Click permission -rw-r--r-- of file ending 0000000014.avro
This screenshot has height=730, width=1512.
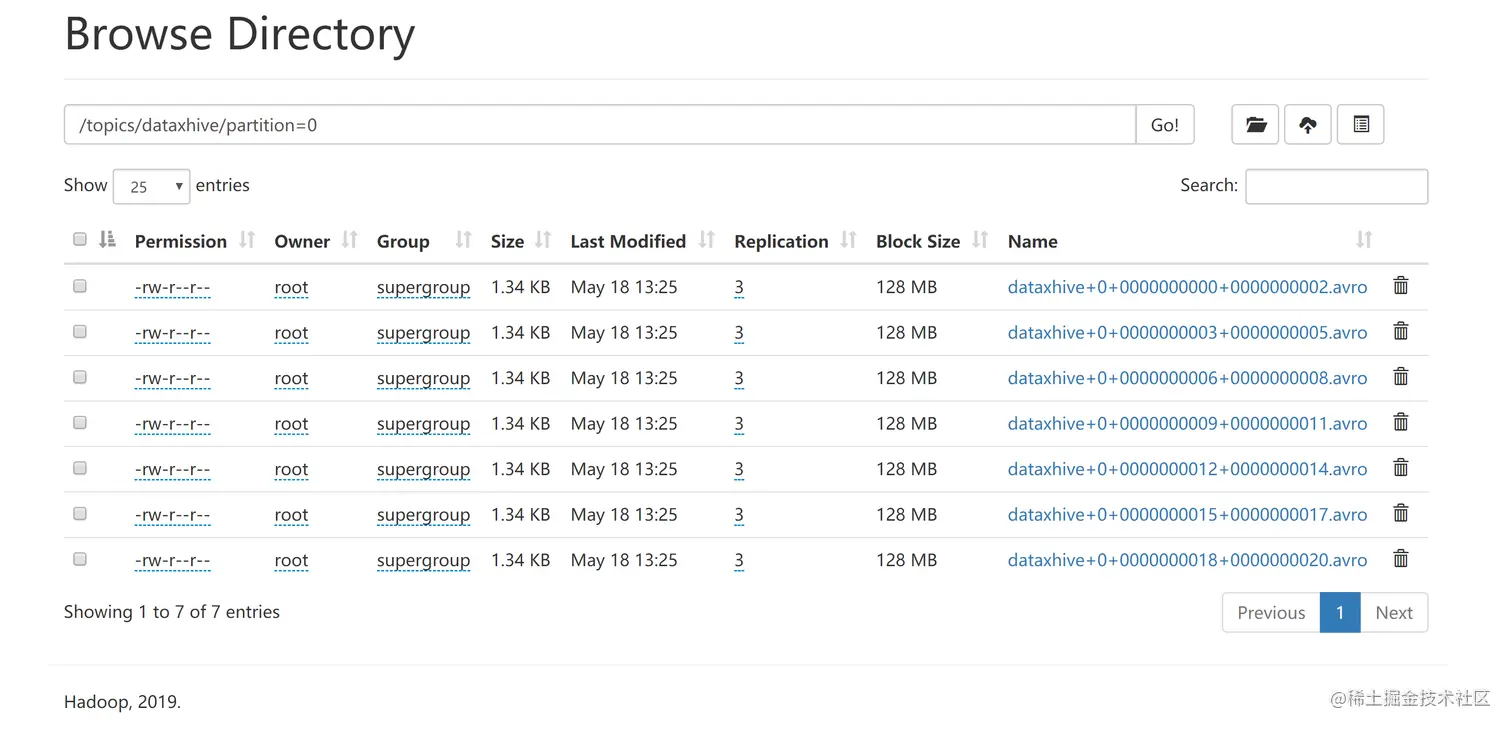click(x=172, y=470)
